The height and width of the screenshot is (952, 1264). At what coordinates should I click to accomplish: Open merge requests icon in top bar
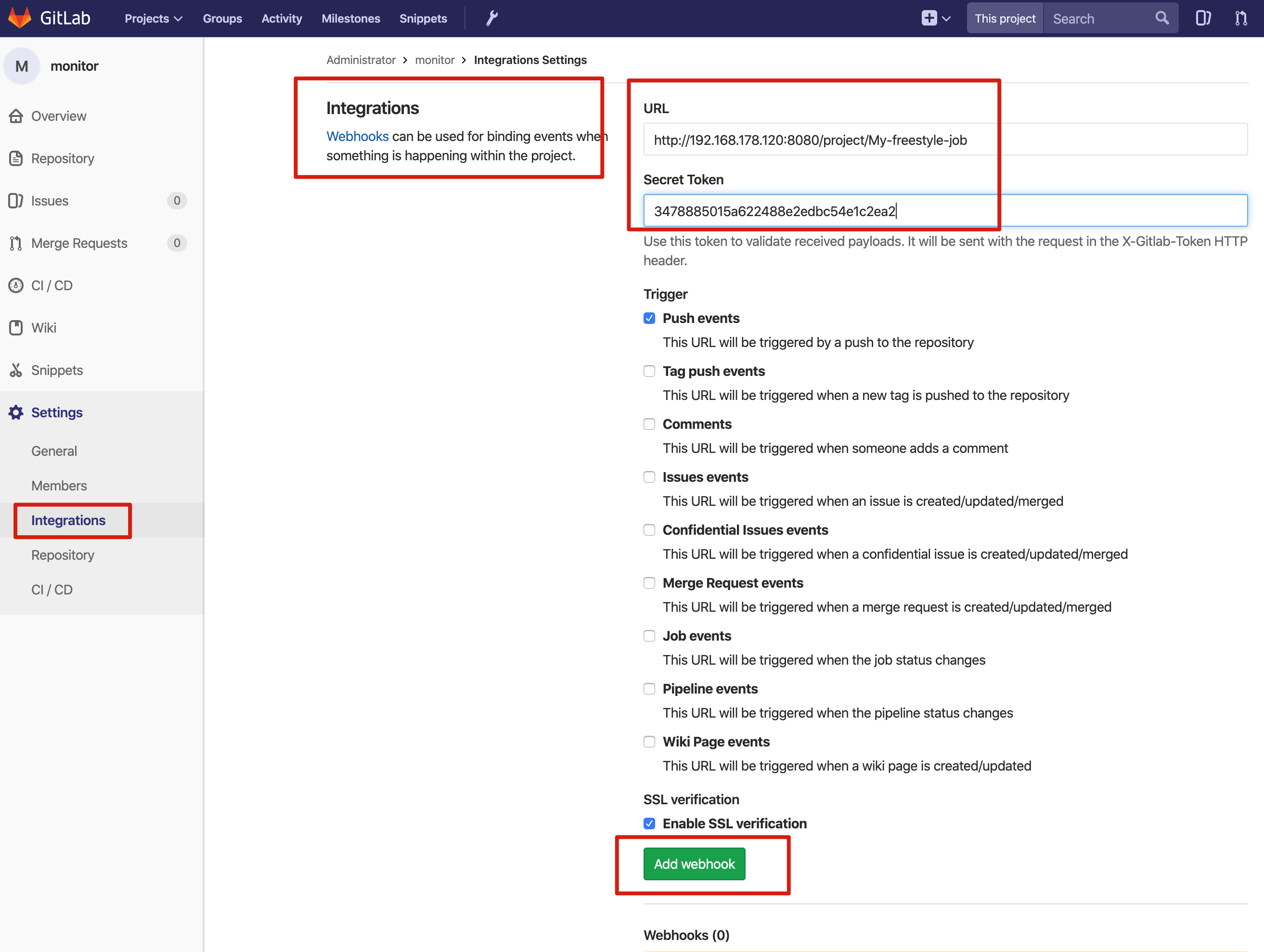point(1241,18)
